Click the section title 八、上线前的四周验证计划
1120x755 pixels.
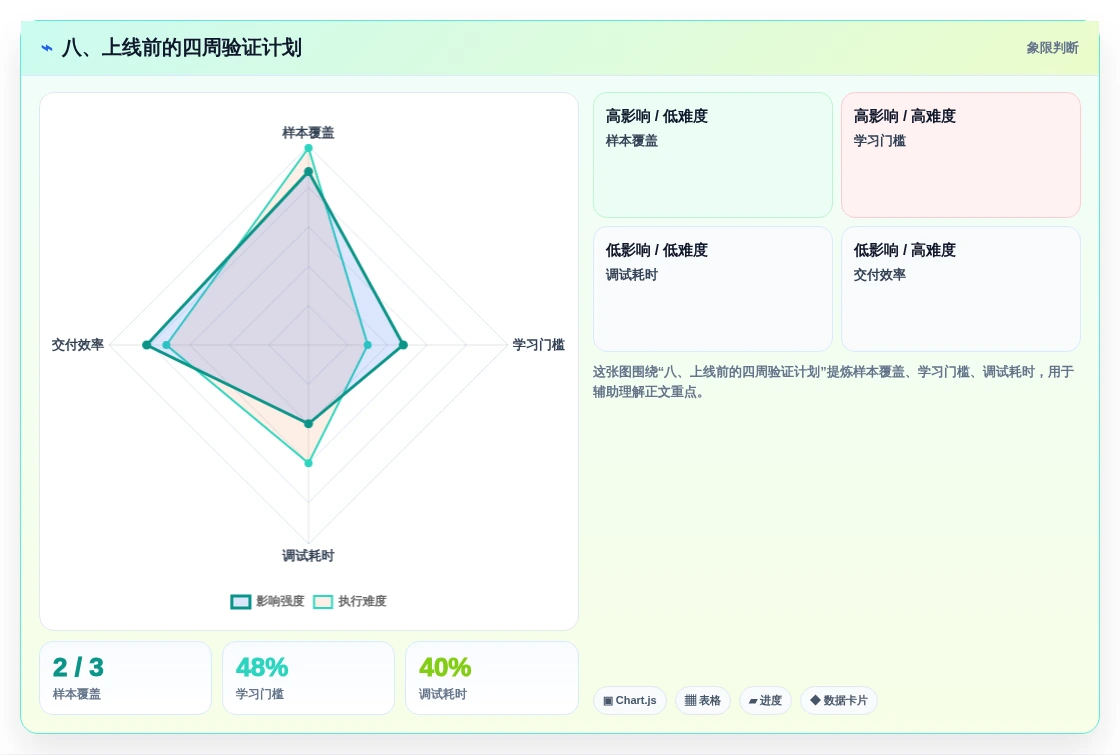[181, 48]
